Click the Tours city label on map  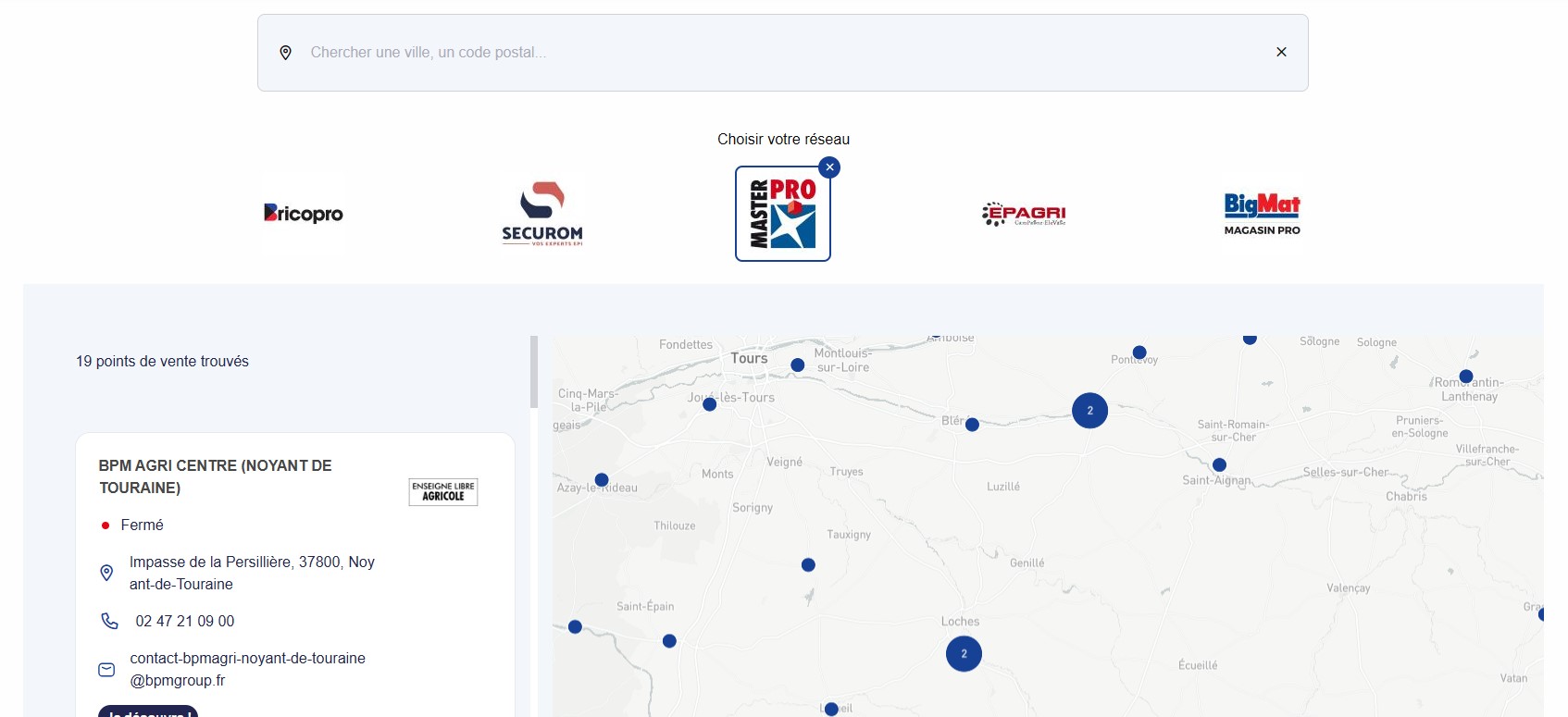pyautogui.click(x=749, y=358)
